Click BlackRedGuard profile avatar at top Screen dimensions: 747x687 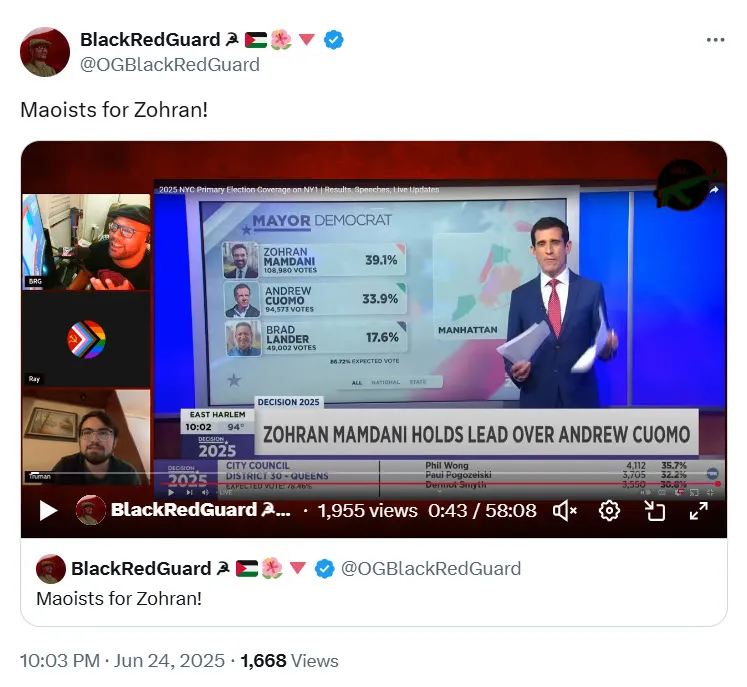pos(45,52)
